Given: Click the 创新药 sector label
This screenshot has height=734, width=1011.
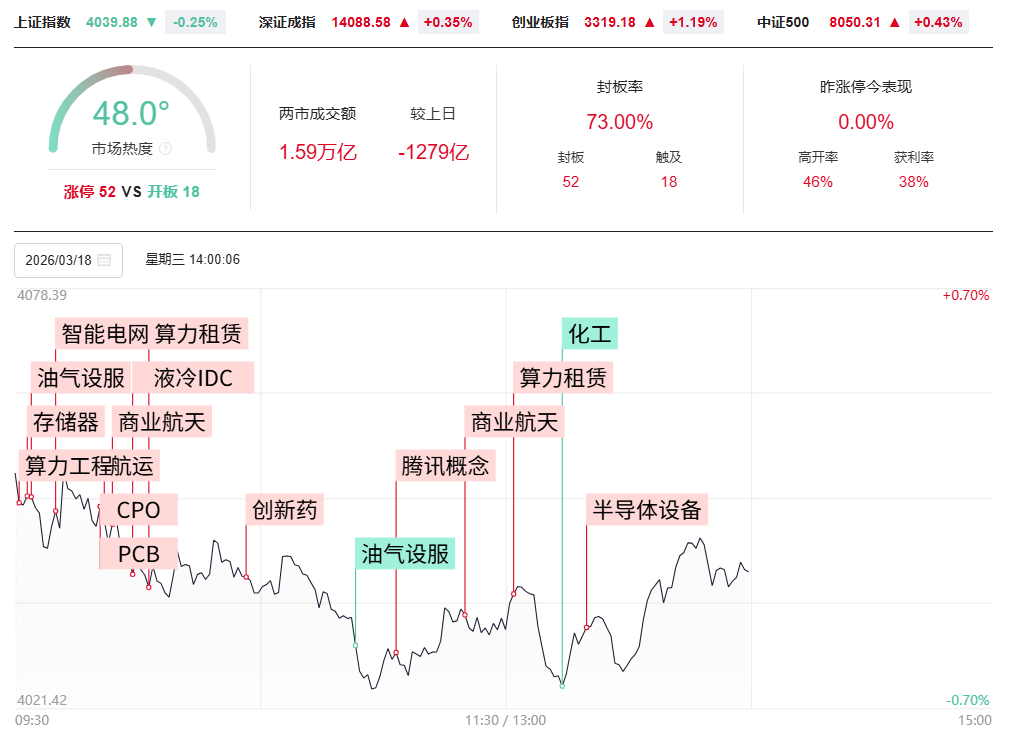Looking at the screenshot, I should pyautogui.click(x=284, y=510).
